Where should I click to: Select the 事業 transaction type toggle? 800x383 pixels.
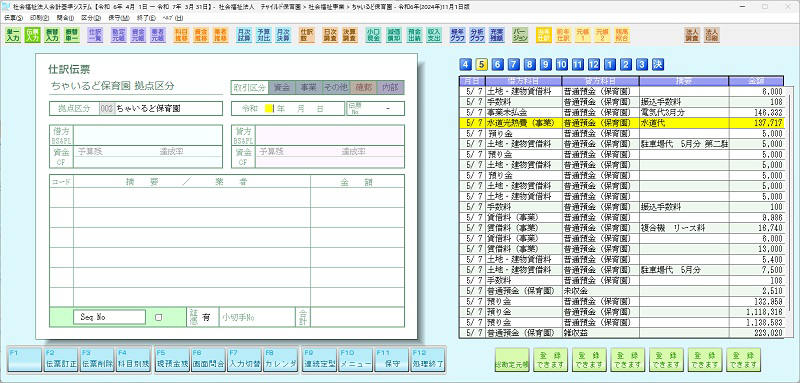309,87
